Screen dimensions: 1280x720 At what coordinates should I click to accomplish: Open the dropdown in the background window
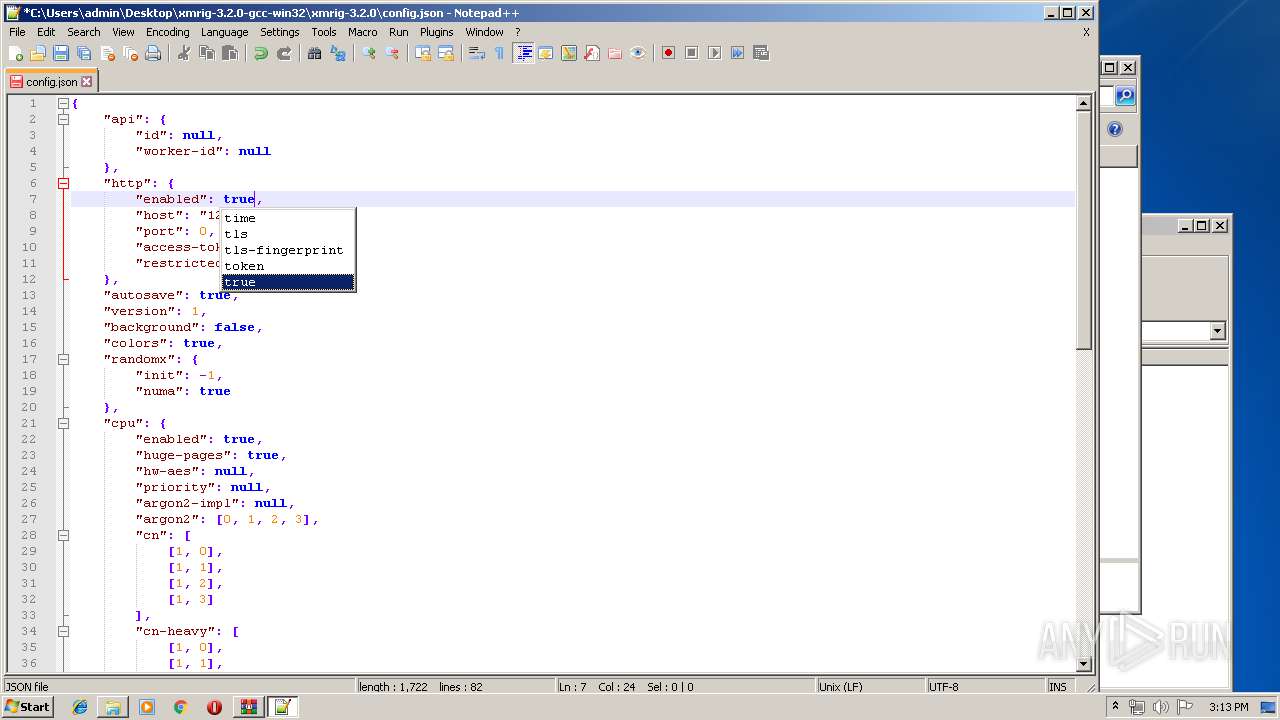[x=1217, y=331]
